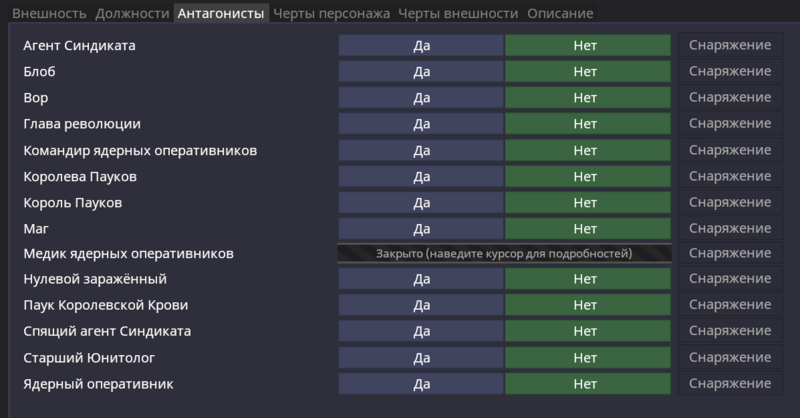Set Блоб to Нет
Screen dimensions: 800x418
click(585, 72)
